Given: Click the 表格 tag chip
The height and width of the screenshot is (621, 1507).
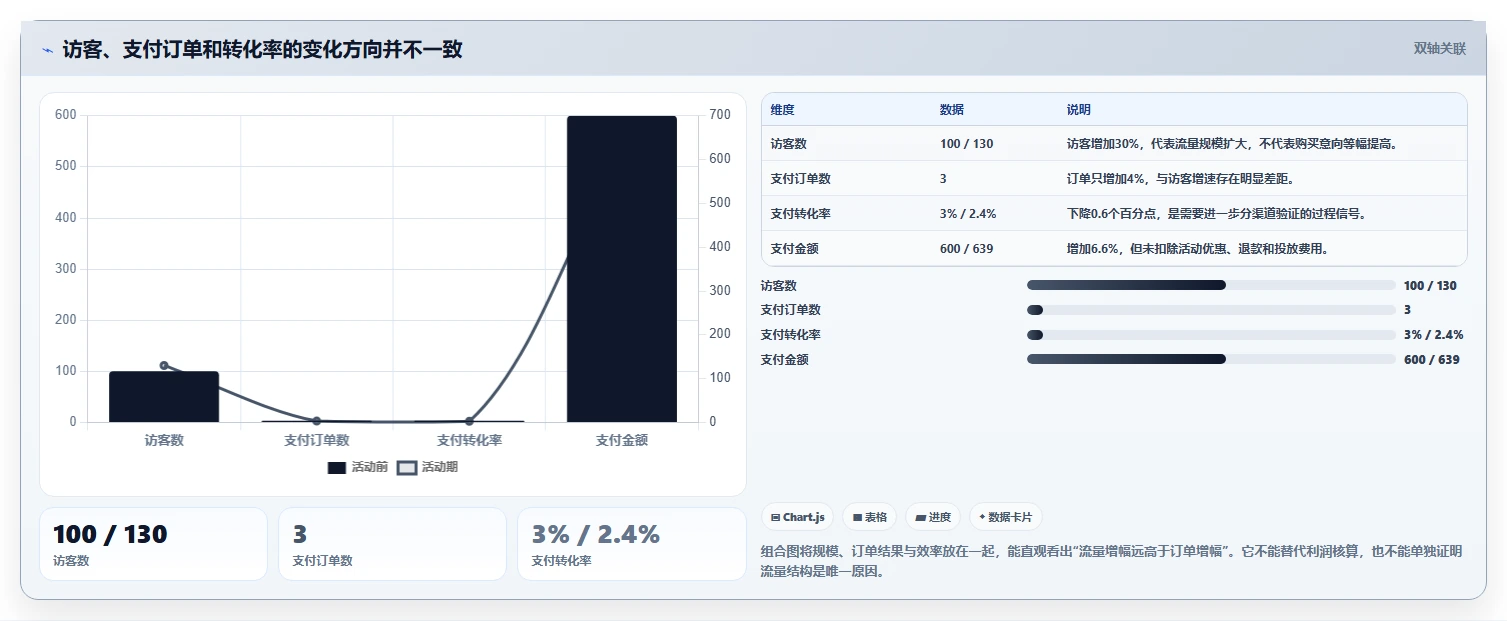Looking at the screenshot, I should (870, 517).
